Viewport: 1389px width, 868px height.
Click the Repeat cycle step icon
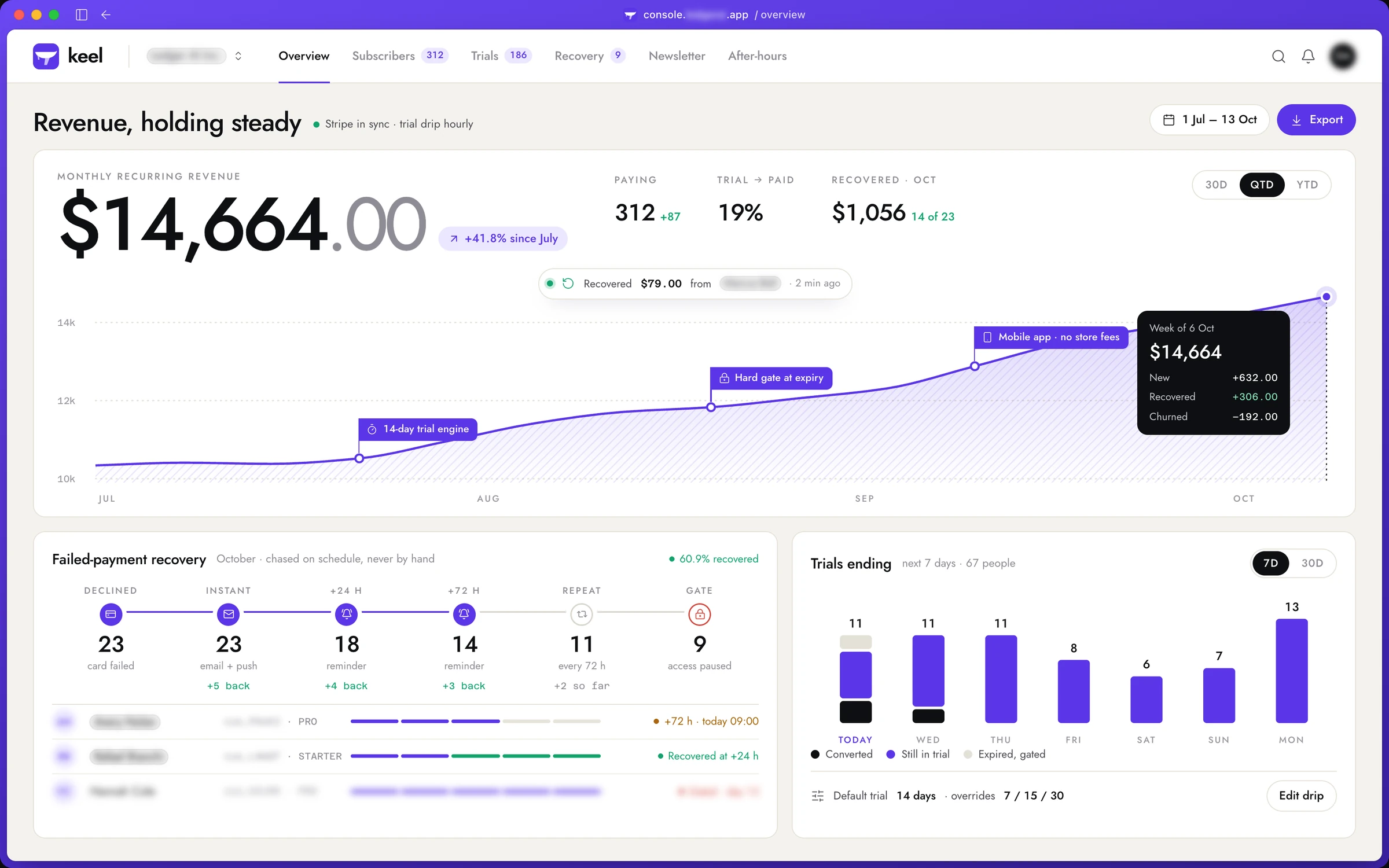click(x=582, y=614)
